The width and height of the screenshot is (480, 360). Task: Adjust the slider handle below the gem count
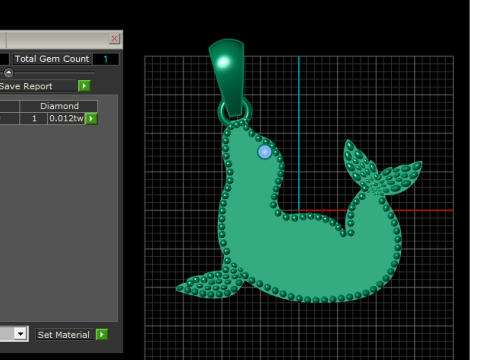9,72
